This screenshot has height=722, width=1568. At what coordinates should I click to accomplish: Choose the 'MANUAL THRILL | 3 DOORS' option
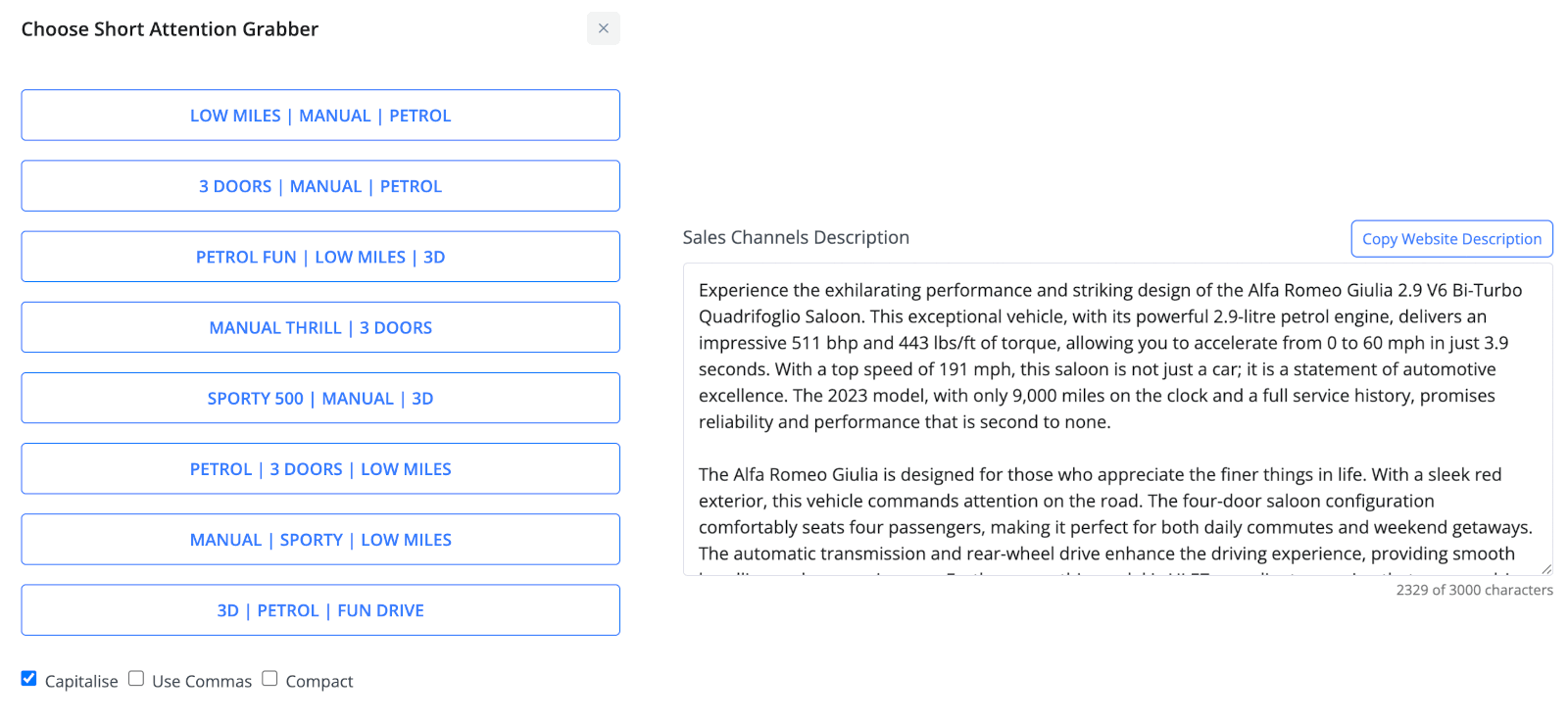point(320,327)
